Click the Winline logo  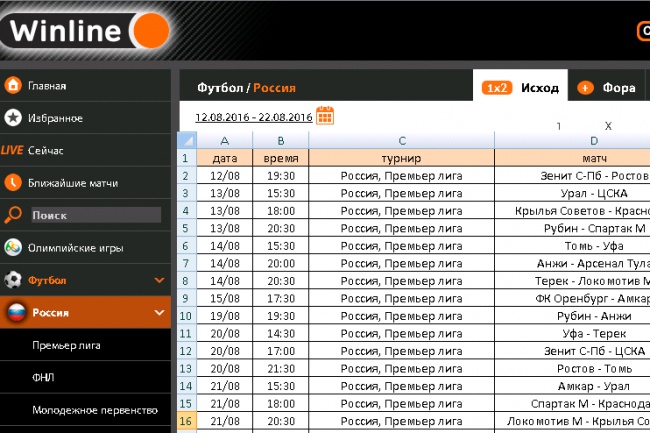point(86,31)
